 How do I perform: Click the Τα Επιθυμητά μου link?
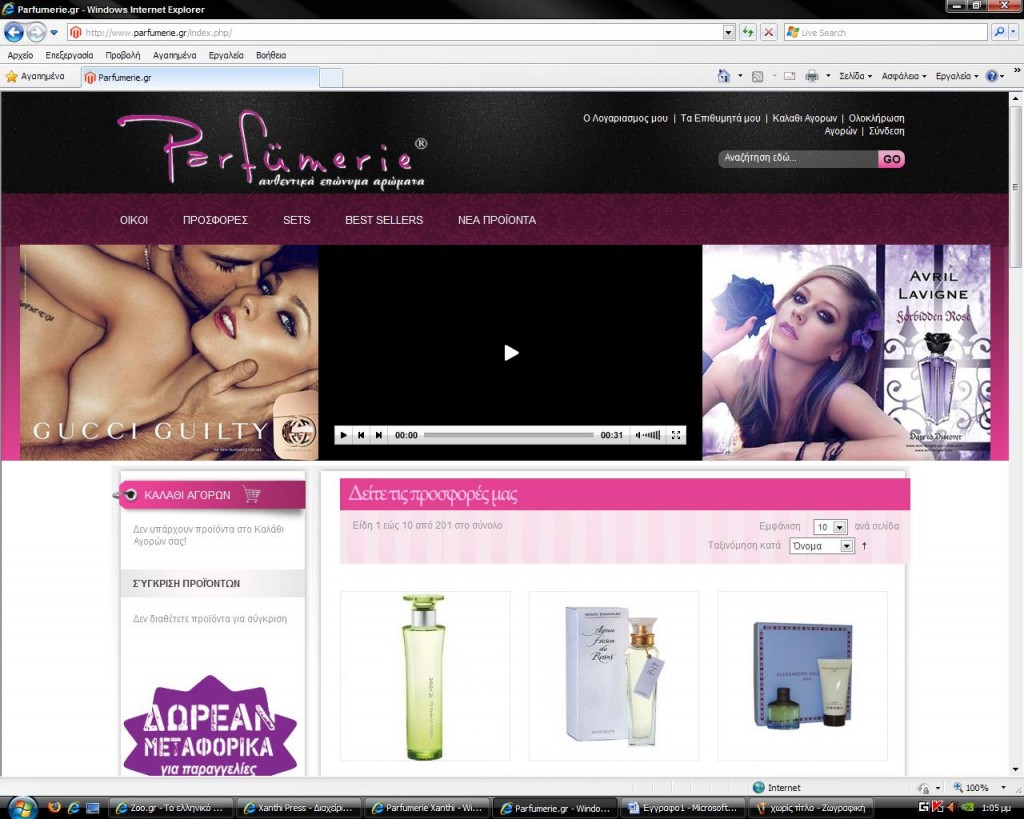click(720, 118)
